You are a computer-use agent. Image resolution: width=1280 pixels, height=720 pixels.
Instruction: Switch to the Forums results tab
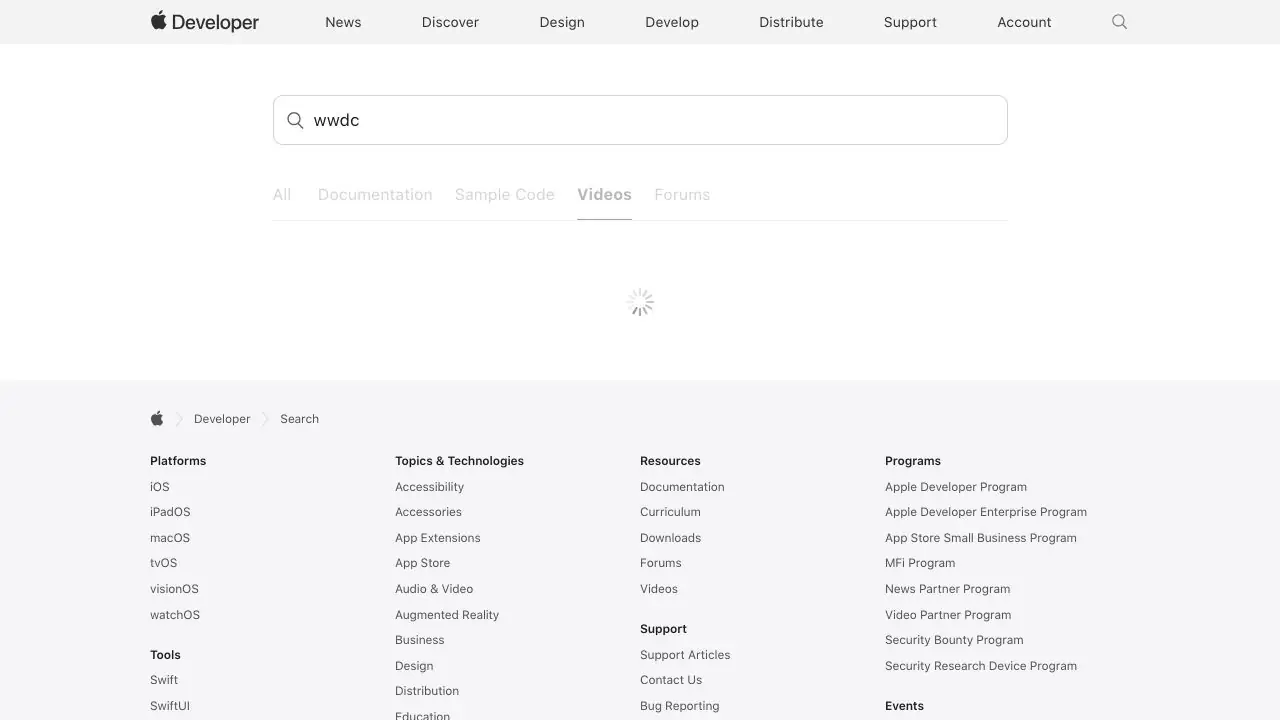click(x=682, y=194)
